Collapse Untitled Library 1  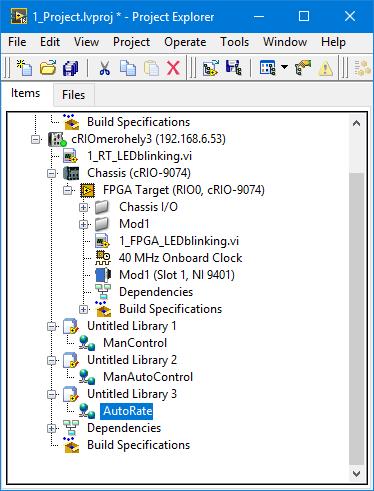(x=52, y=326)
